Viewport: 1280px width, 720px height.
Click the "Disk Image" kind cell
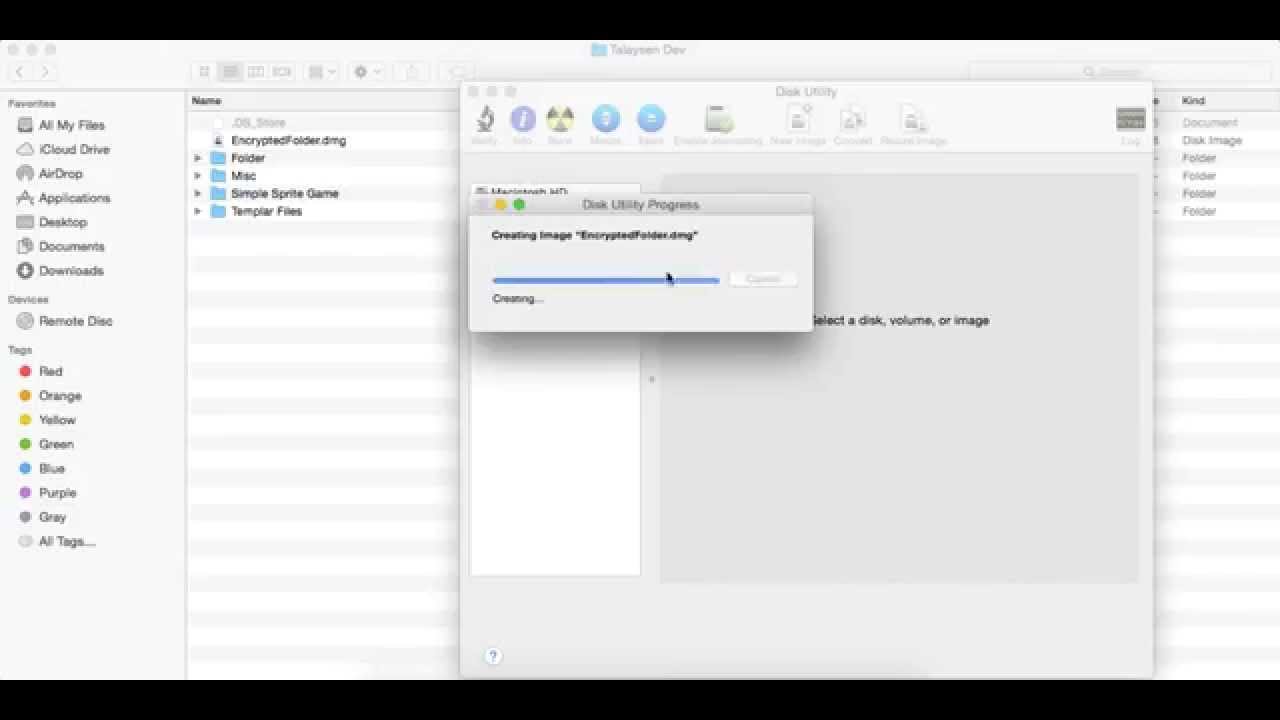(x=1211, y=141)
